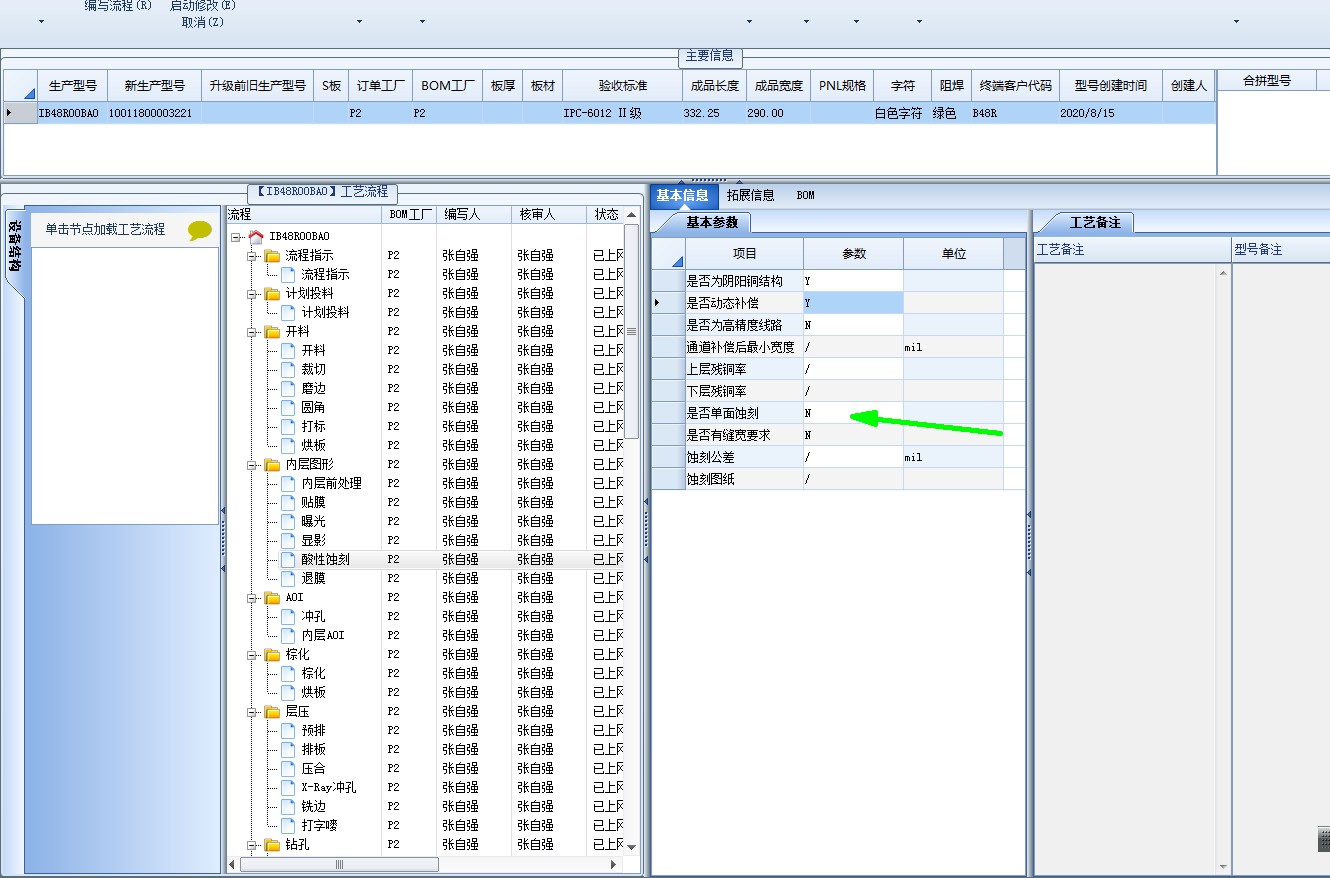Collapse the root node IB48R00BA0 in tree
Image resolution: width=1330 pixels, height=878 pixels.
coord(236,236)
